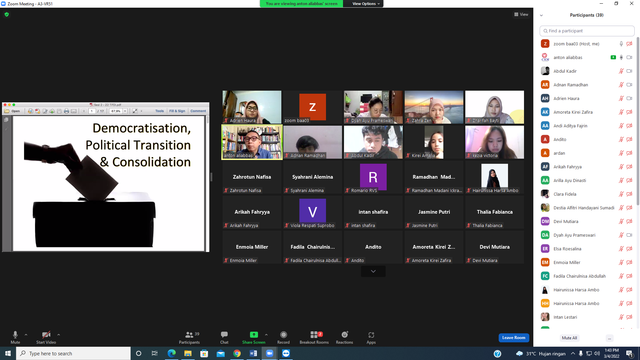Image resolution: width=640 pixels, height=360 pixels.
Task: Open Google Chrome from taskbar
Action: (237, 353)
